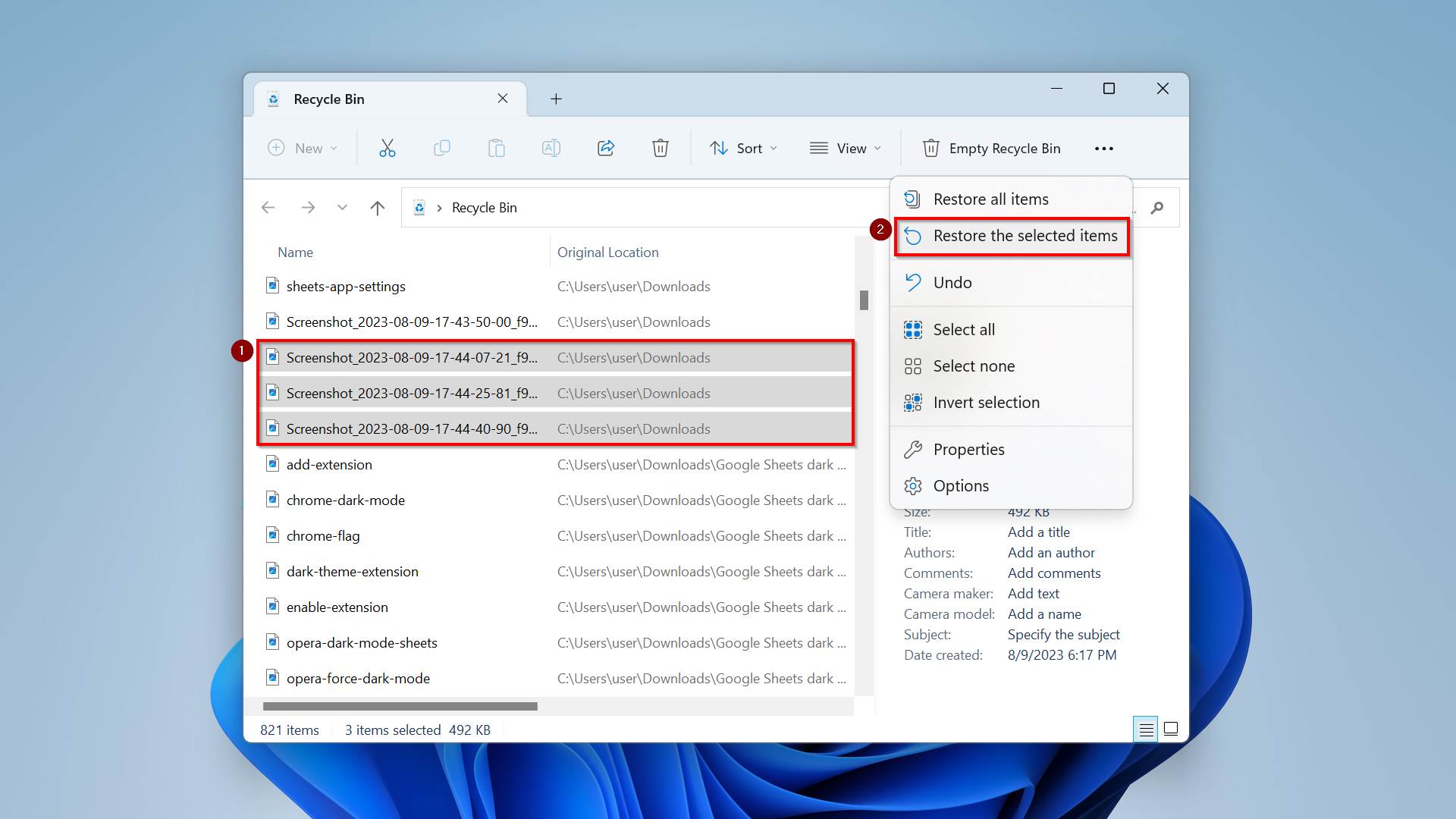Select Restore the selected items
The width and height of the screenshot is (1456, 819).
(x=1025, y=235)
